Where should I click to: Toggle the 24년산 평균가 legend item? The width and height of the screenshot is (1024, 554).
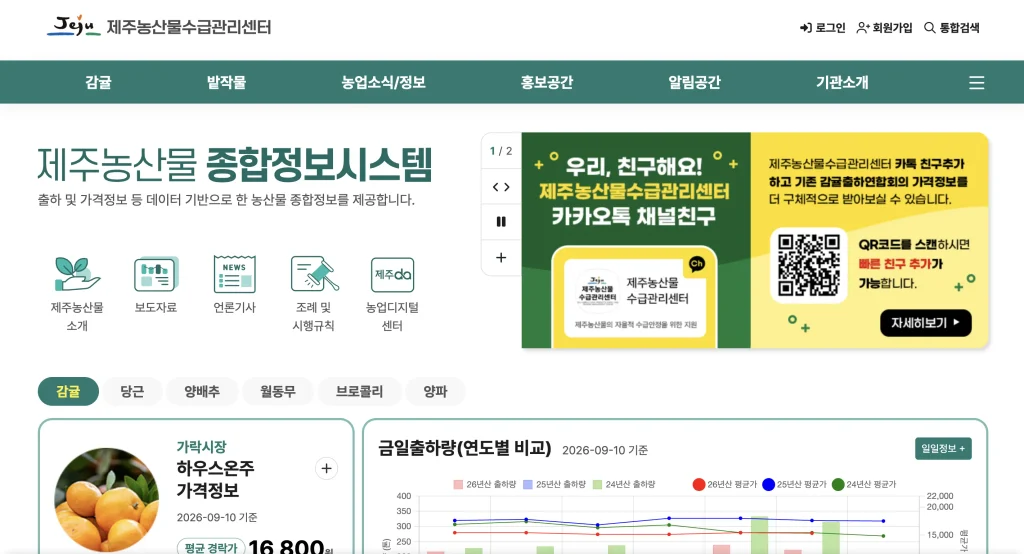click(864, 484)
